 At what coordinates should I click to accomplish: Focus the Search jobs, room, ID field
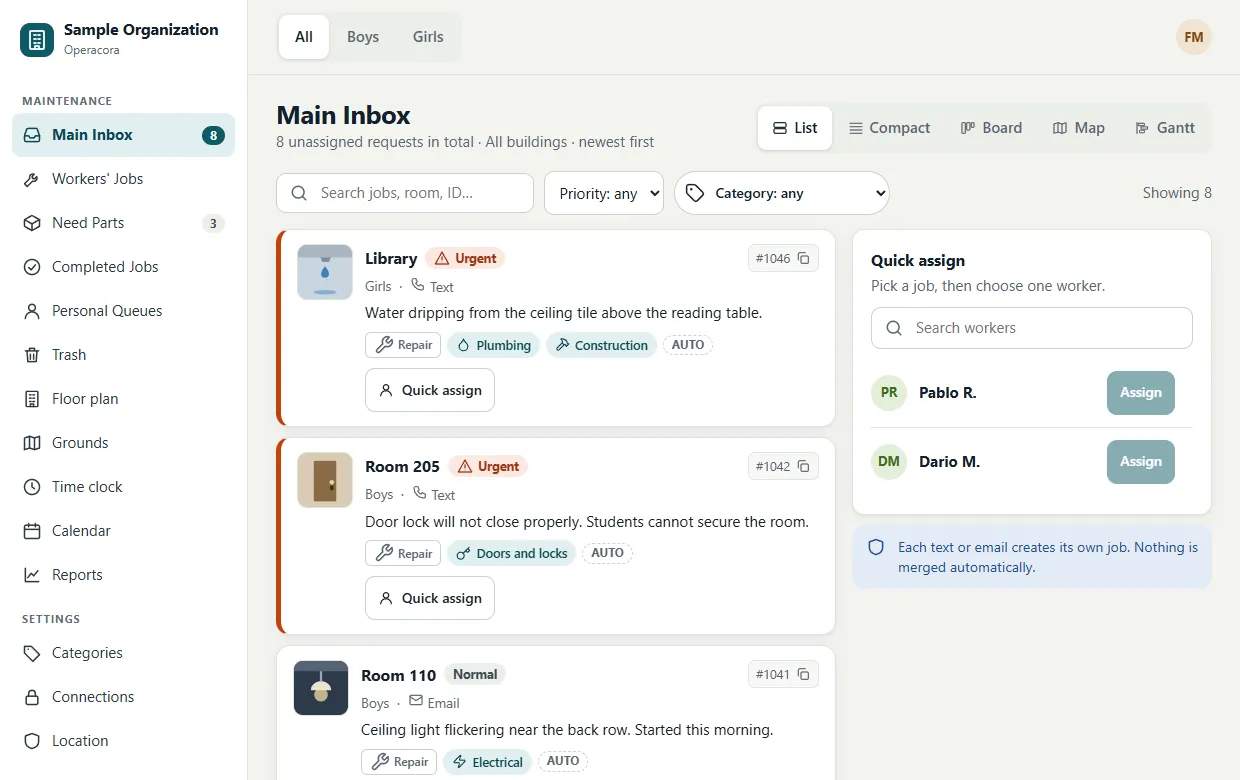(x=405, y=193)
